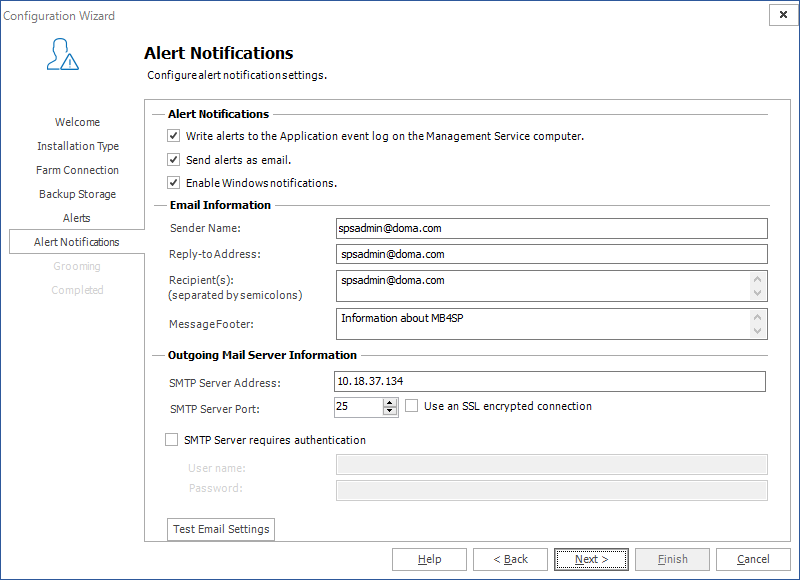Go Back to previous wizard page
The height and width of the screenshot is (580, 800).
[510, 559]
